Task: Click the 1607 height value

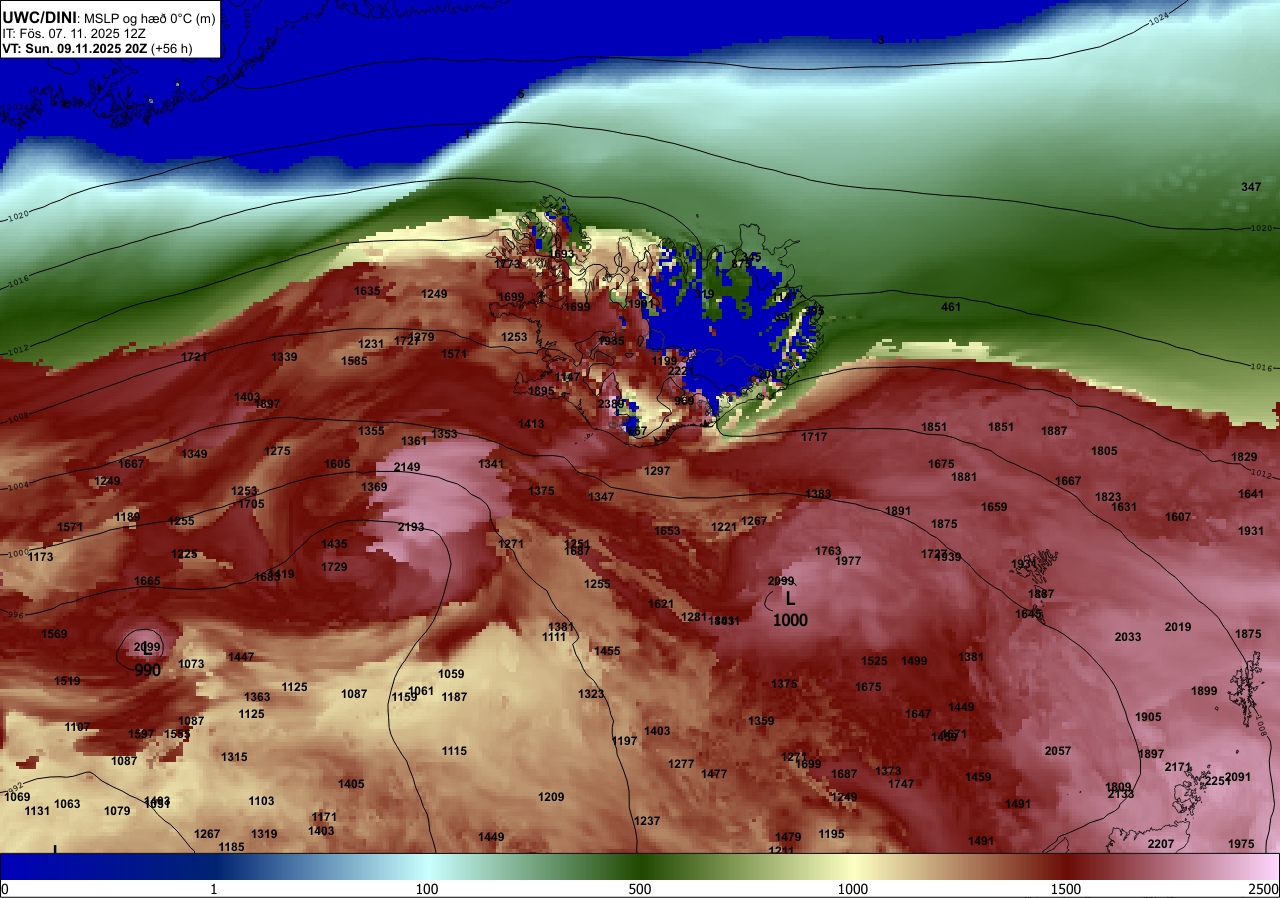Action: 1178,517
